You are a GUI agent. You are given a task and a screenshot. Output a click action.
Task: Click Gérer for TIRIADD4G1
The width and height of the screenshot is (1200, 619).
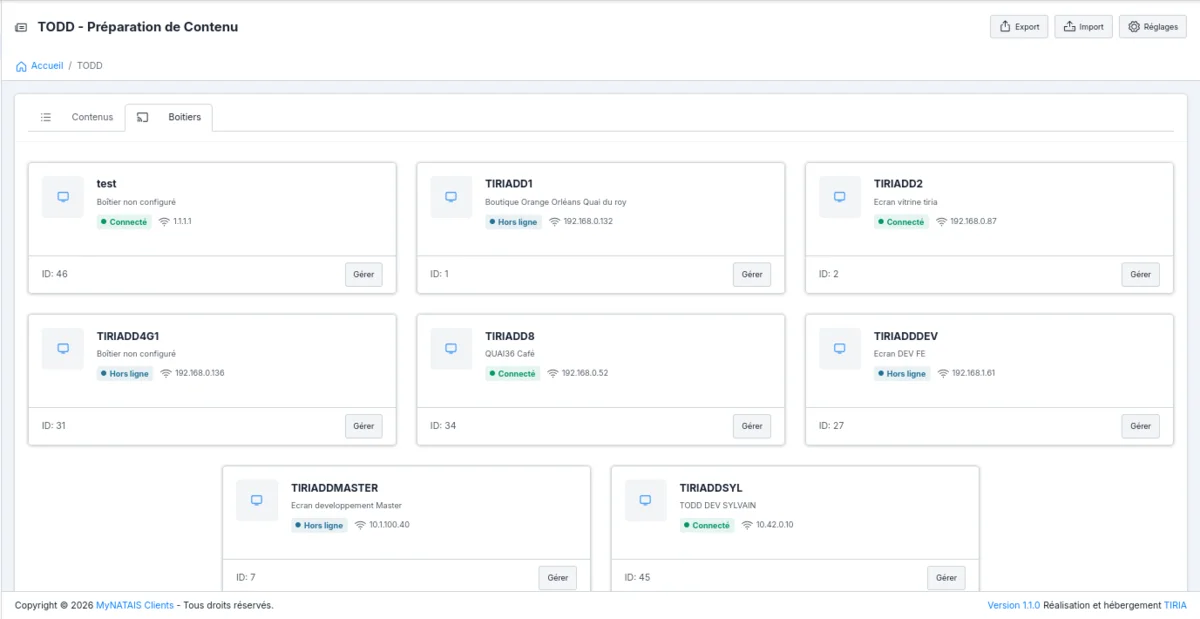(x=364, y=426)
